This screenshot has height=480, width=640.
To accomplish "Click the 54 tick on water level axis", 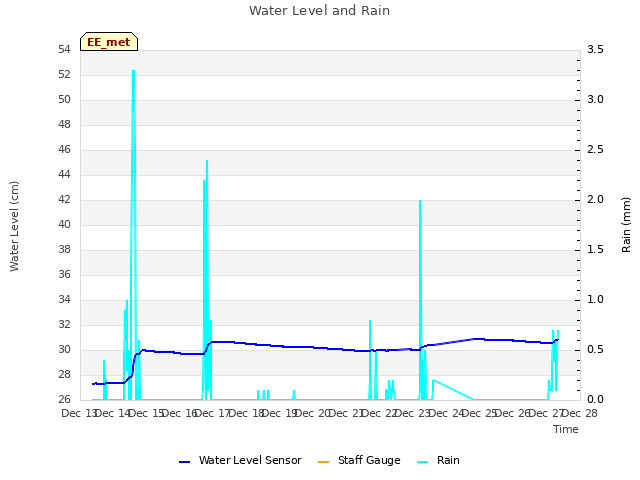I will pos(64,50).
